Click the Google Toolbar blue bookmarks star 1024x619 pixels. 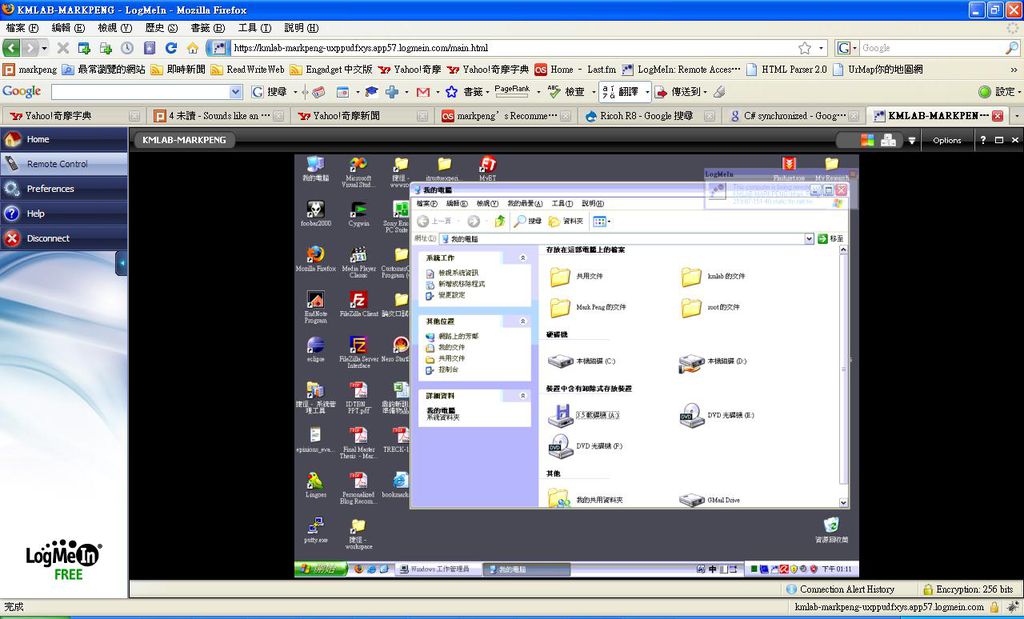click(x=451, y=92)
